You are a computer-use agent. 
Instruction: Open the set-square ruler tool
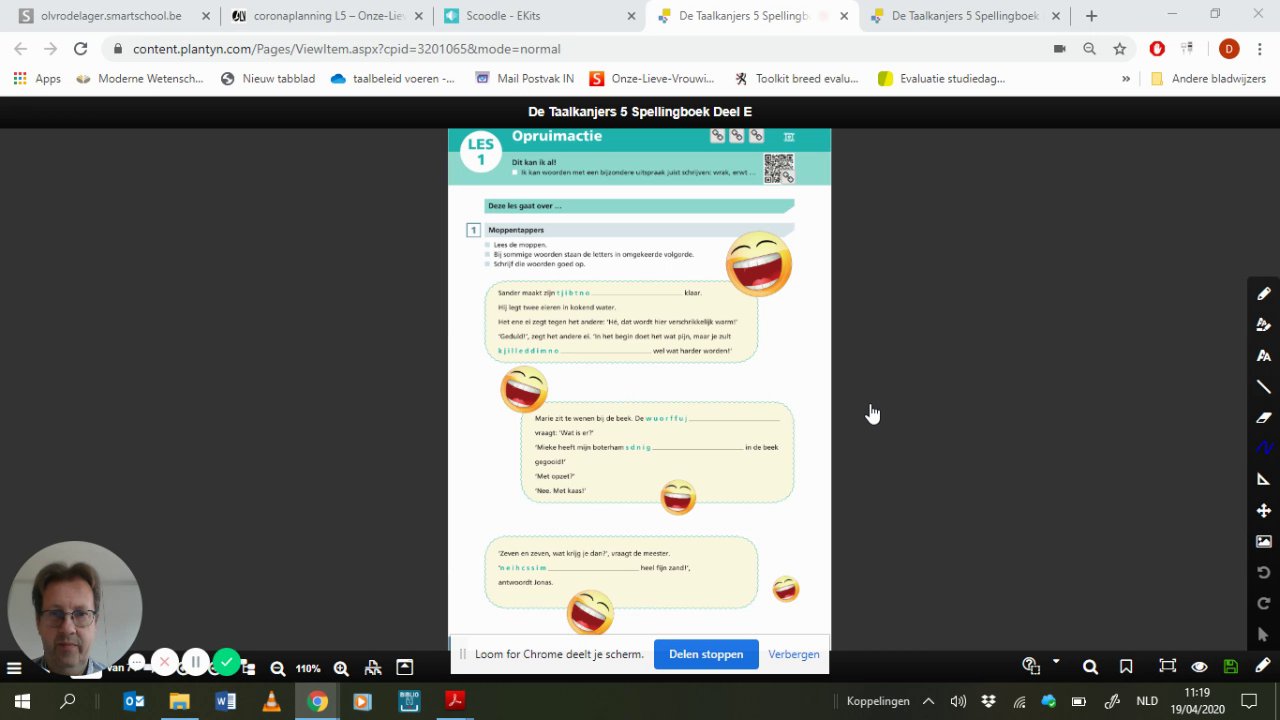[x=1264, y=479]
